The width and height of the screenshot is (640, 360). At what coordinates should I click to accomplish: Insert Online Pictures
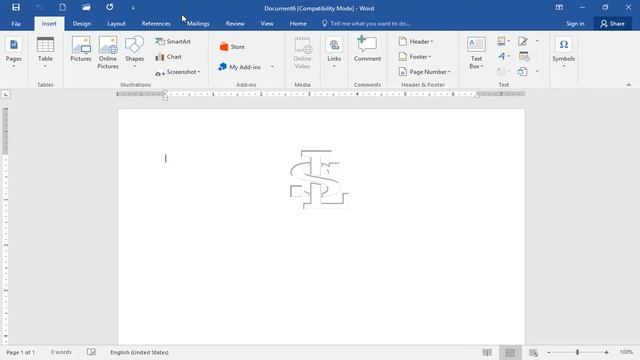coord(108,52)
